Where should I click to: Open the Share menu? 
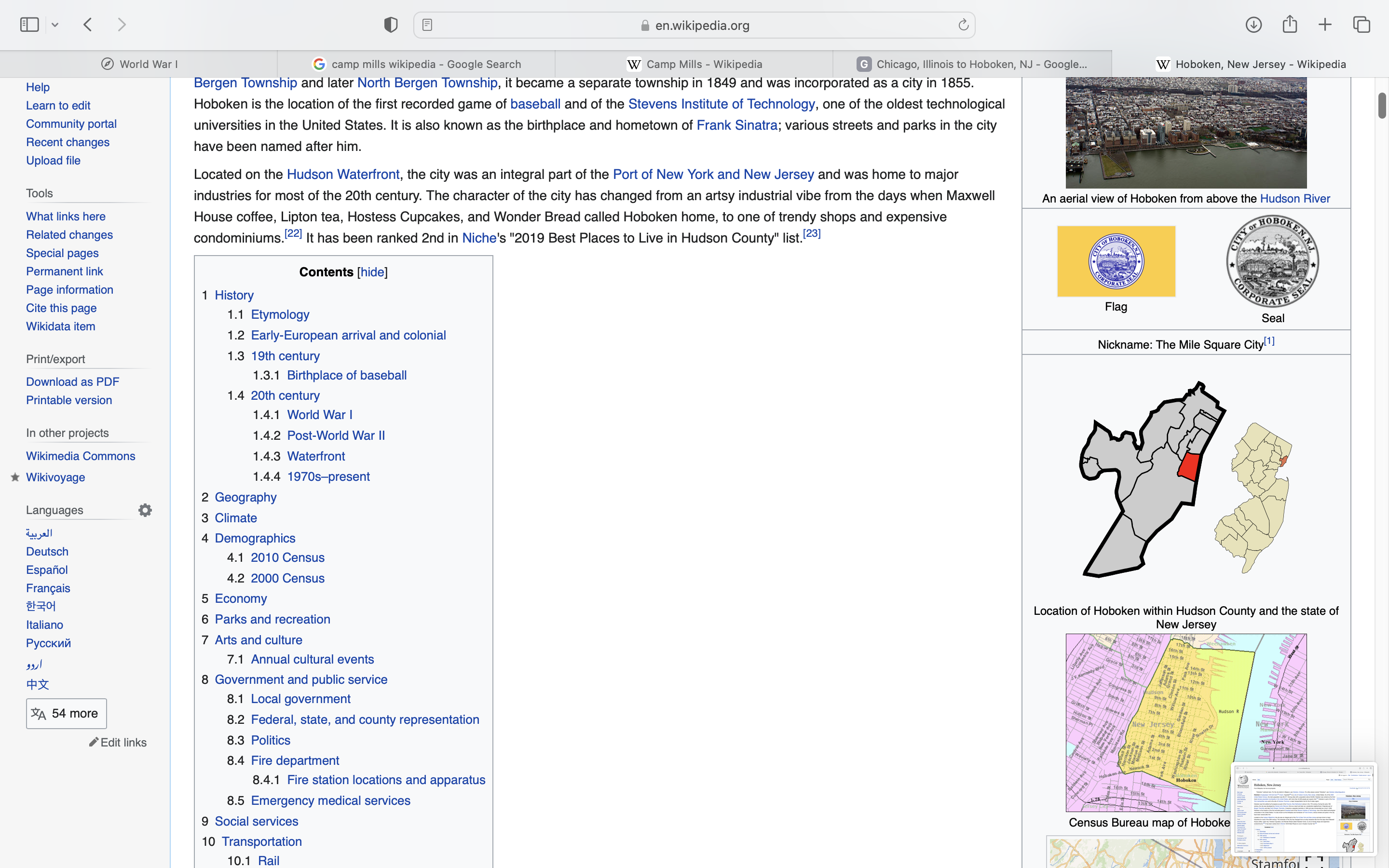point(1290,25)
